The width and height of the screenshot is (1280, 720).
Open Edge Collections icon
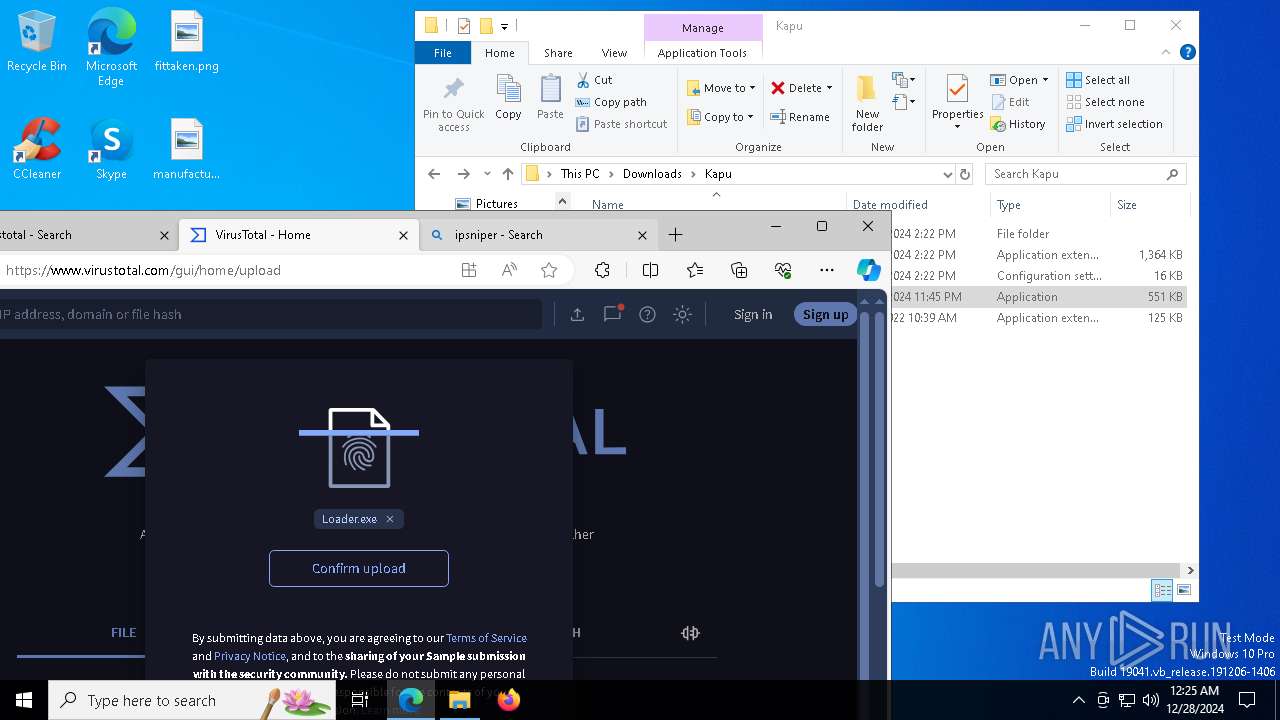(x=739, y=270)
